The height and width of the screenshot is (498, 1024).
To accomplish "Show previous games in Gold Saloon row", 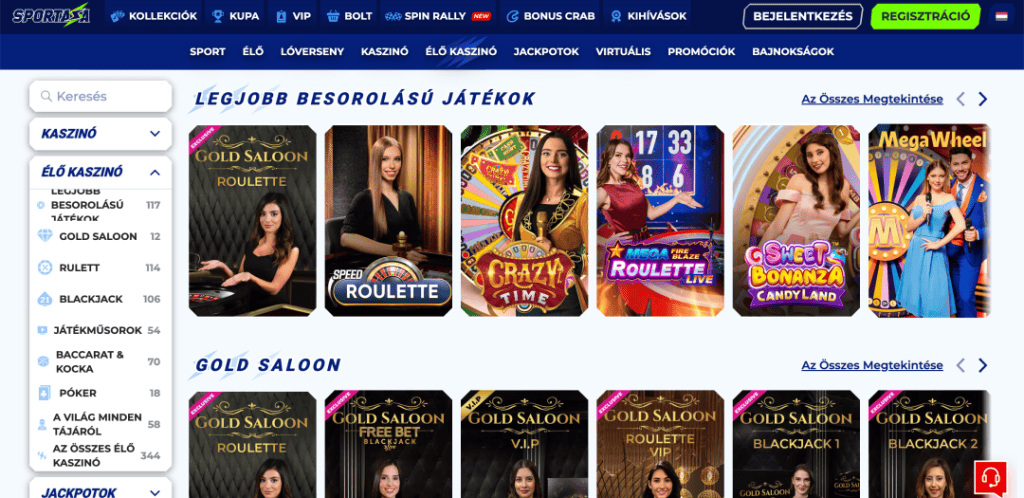I will pyautogui.click(x=960, y=366).
